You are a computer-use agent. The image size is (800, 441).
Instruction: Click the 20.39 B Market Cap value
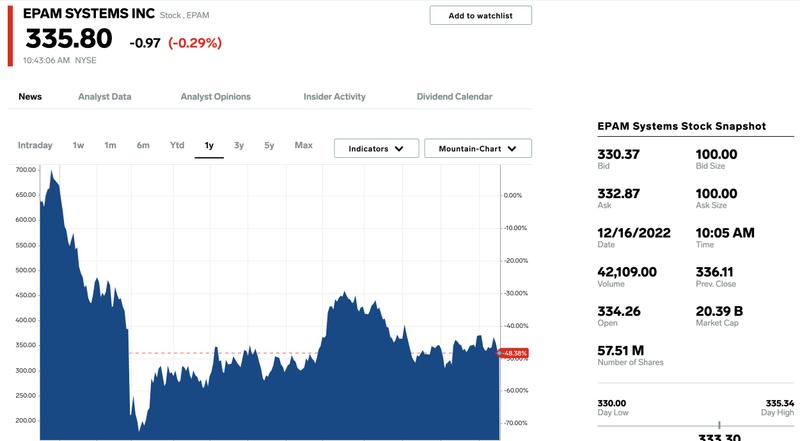pyautogui.click(x=719, y=311)
